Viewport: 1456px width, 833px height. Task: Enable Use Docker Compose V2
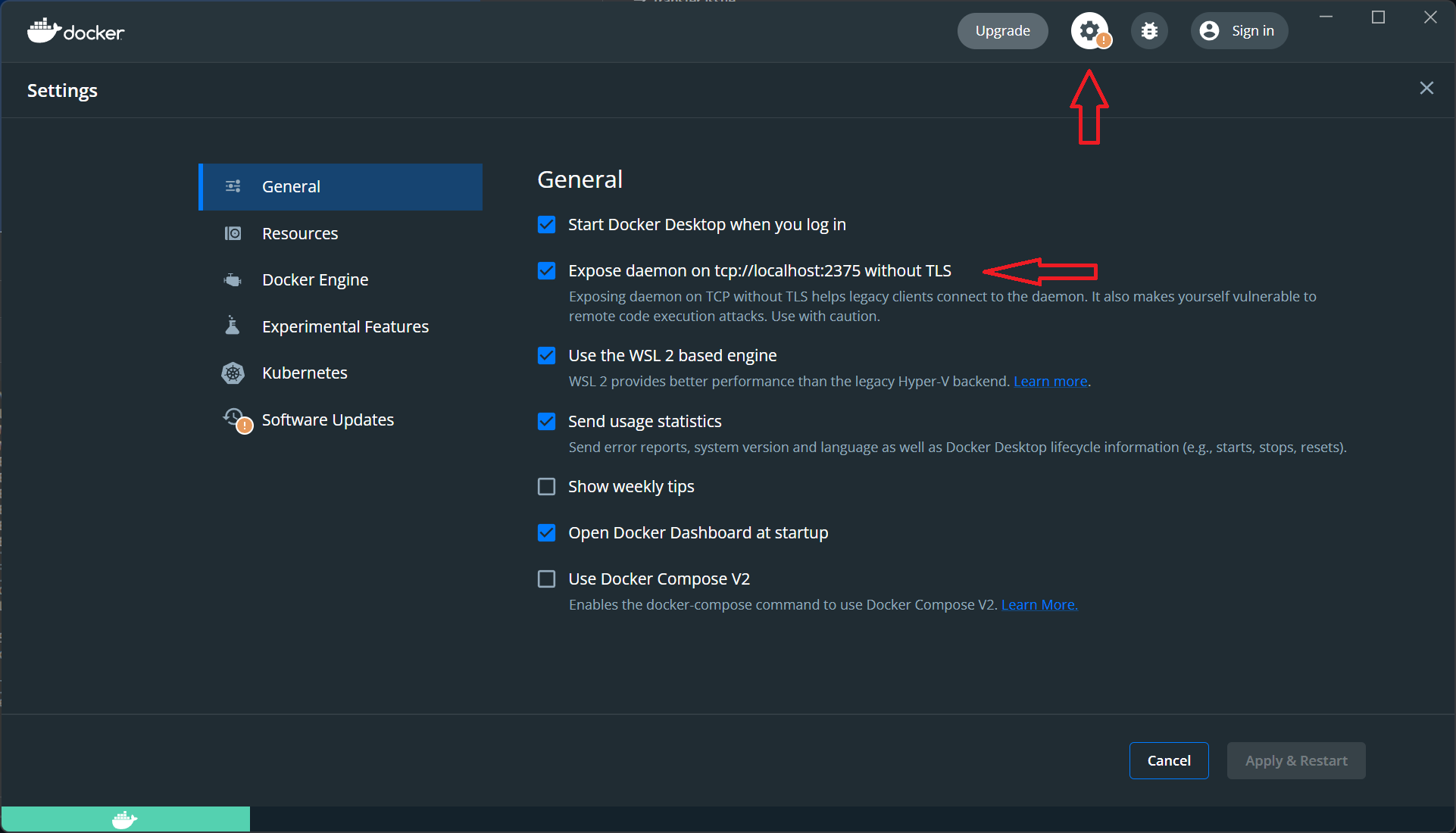[x=546, y=579]
